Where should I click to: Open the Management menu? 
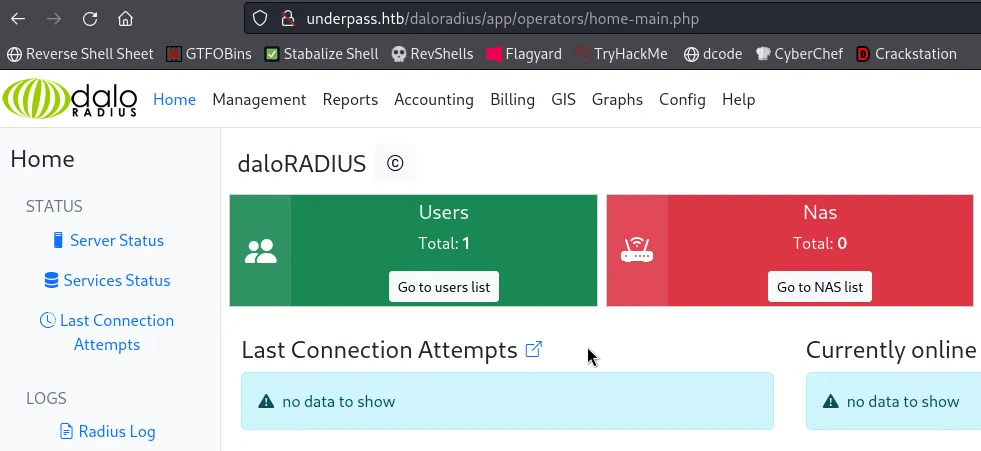pos(259,99)
